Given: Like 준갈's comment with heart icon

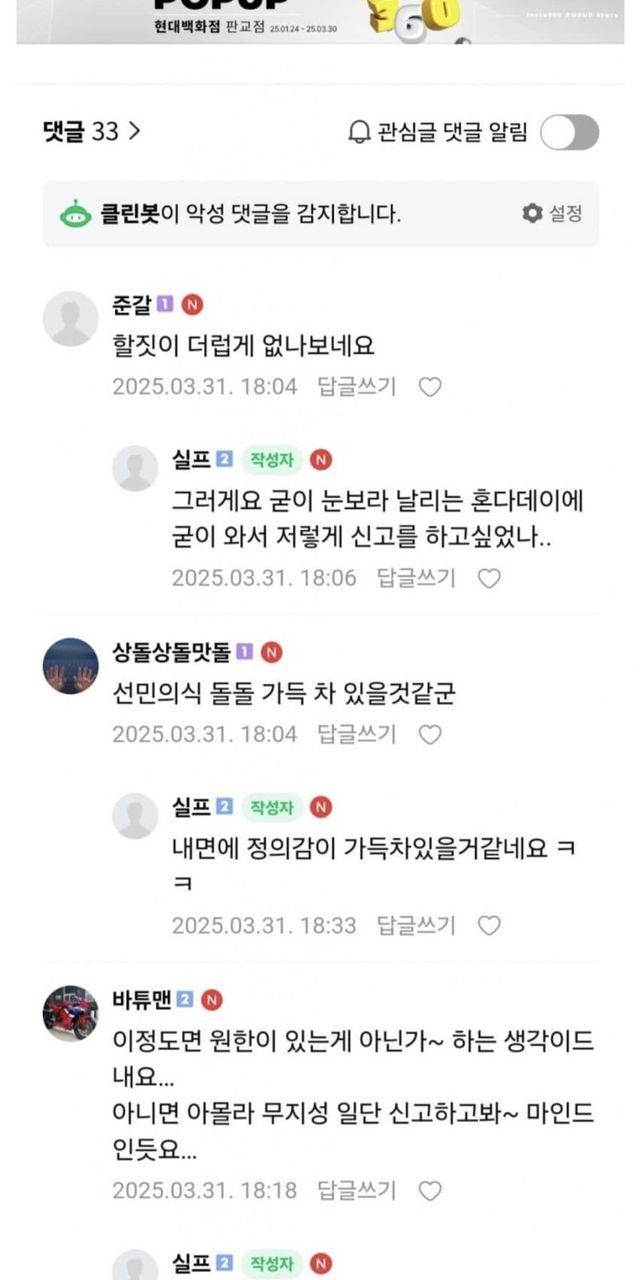Looking at the screenshot, I should tap(430, 387).
